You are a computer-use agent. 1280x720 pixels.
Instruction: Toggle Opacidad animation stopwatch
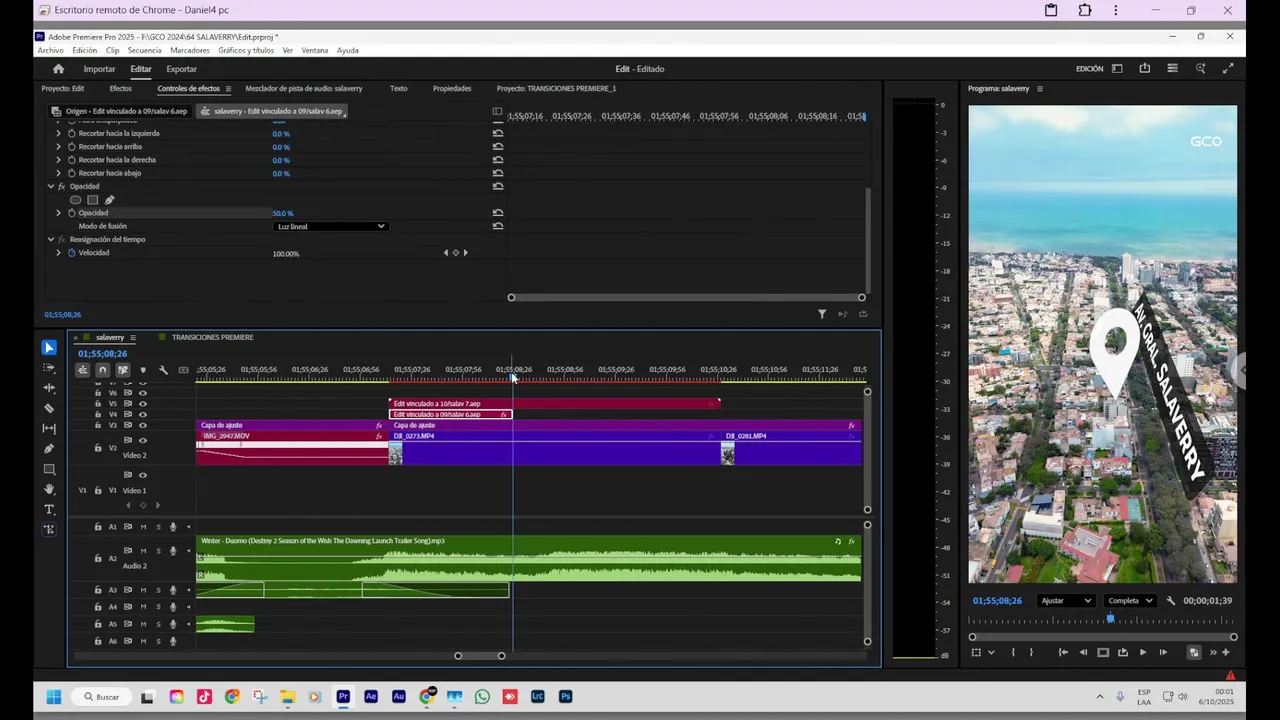71,213
